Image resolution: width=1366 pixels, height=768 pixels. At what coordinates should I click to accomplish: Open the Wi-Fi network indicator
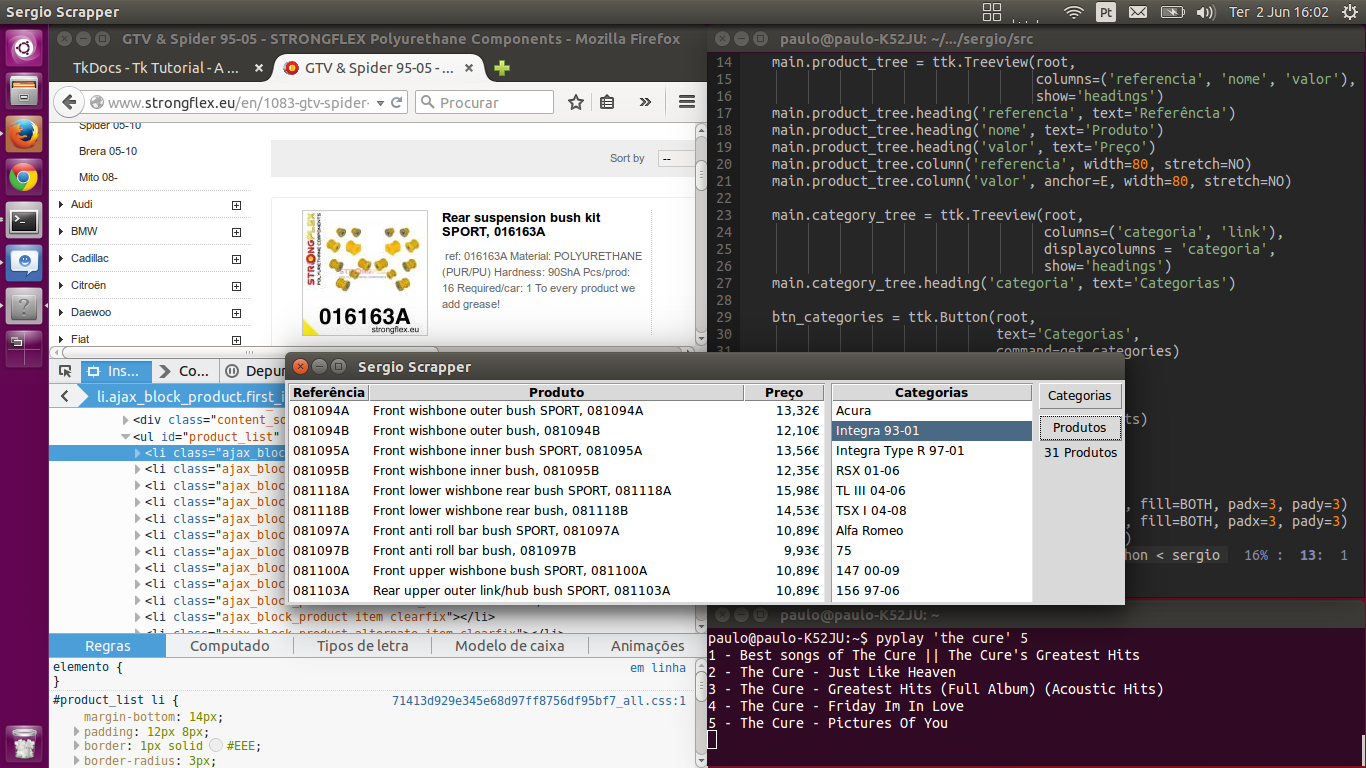pyautogui.click(x=1074, y=12)
